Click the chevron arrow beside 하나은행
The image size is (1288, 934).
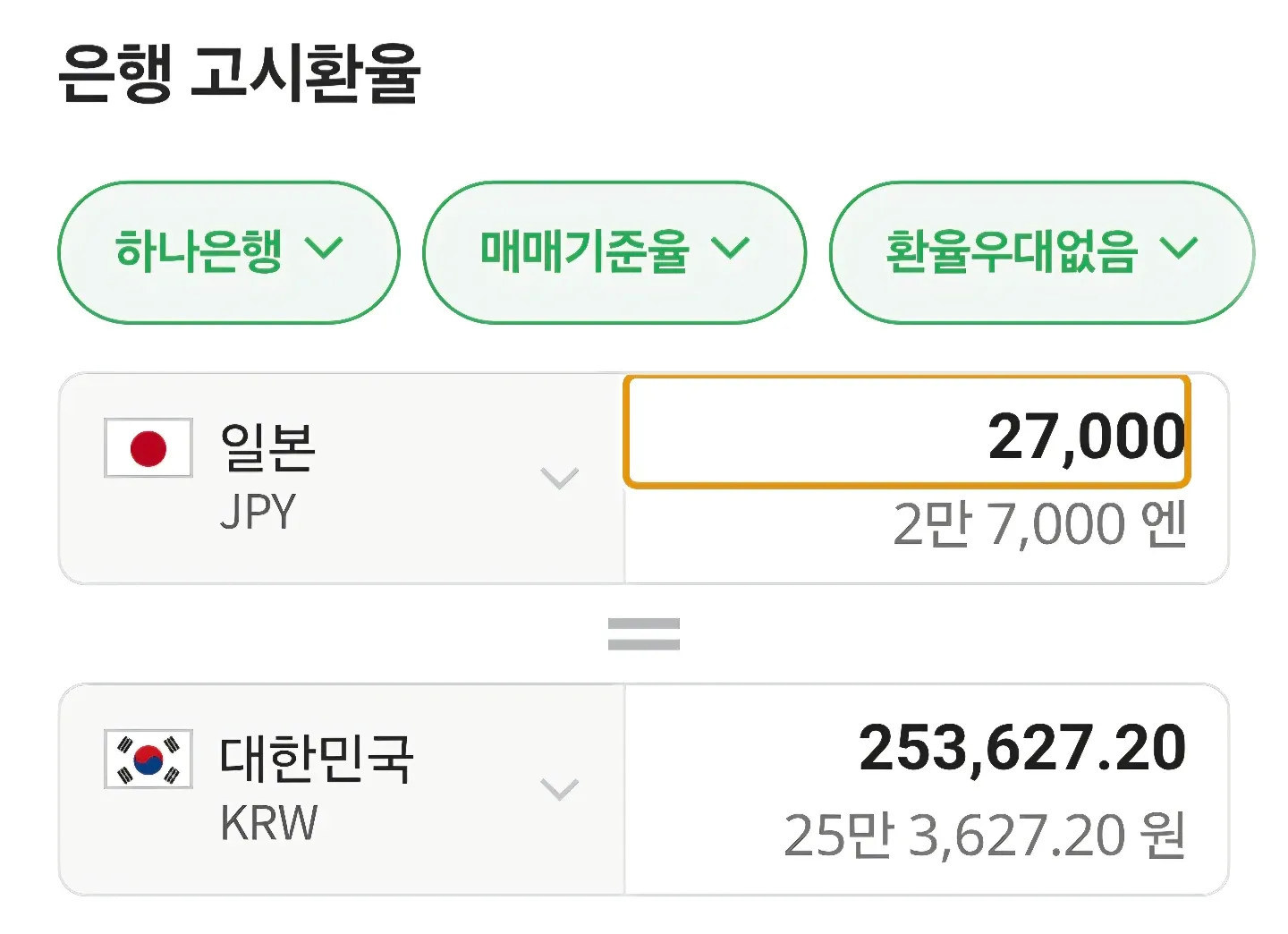pos(324,248)
